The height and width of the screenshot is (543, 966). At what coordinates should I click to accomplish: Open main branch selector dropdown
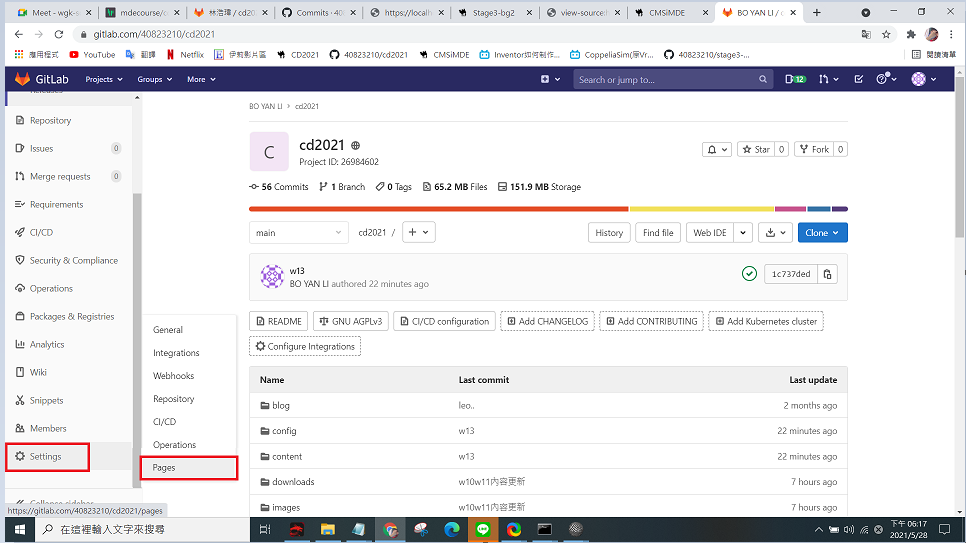(298, 232)
